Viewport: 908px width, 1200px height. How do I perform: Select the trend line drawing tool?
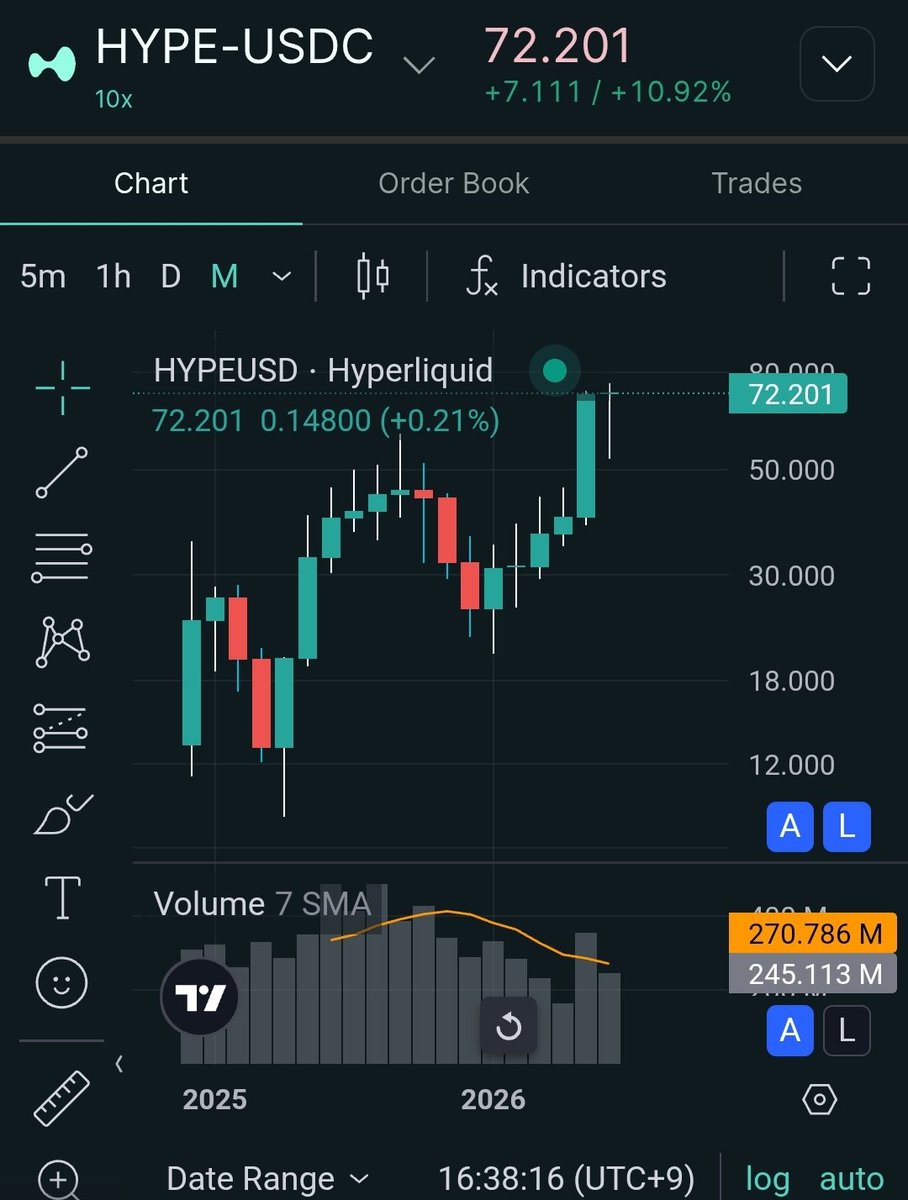coord(62,473)
